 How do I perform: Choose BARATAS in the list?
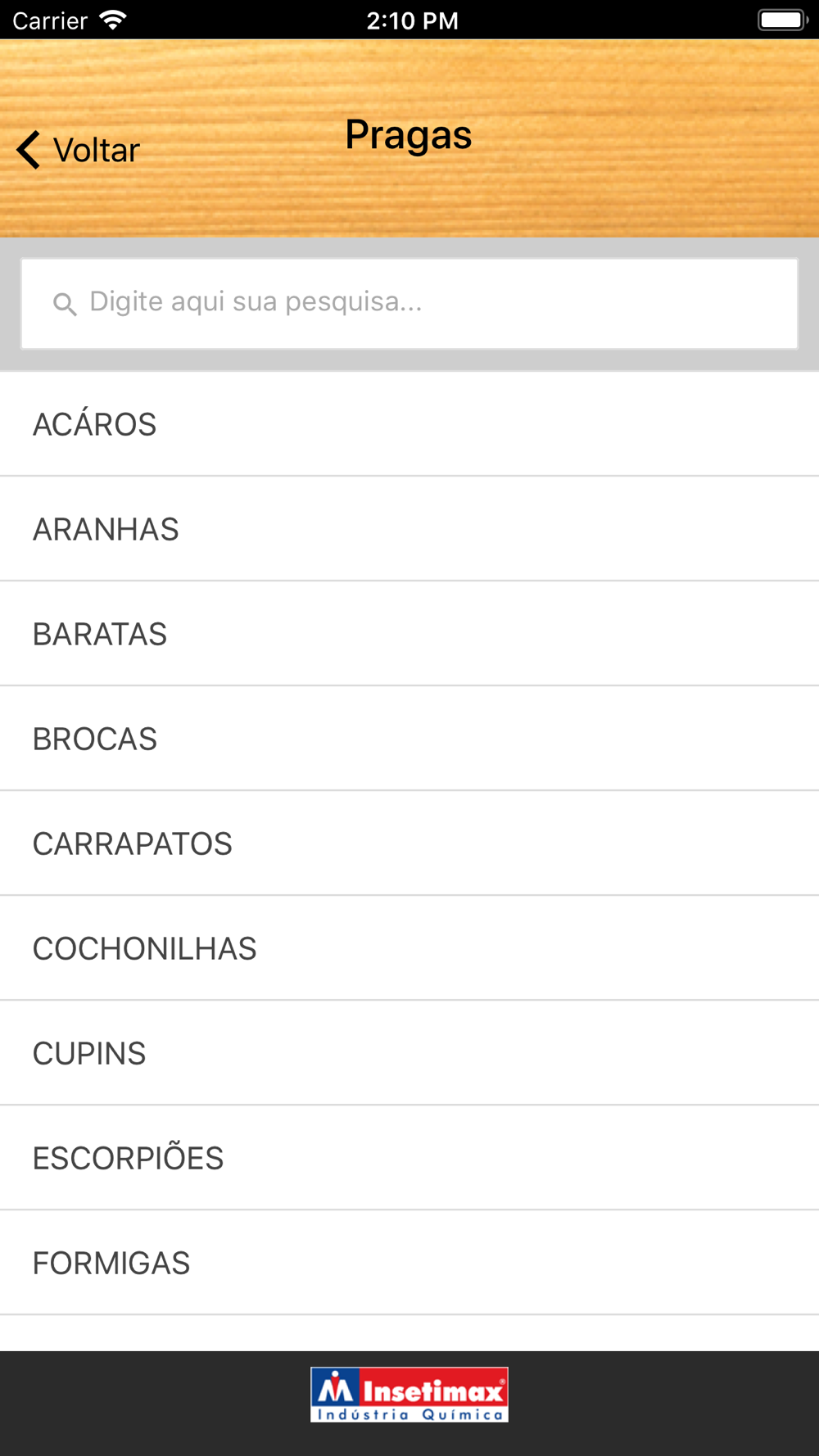pos(409,634)
